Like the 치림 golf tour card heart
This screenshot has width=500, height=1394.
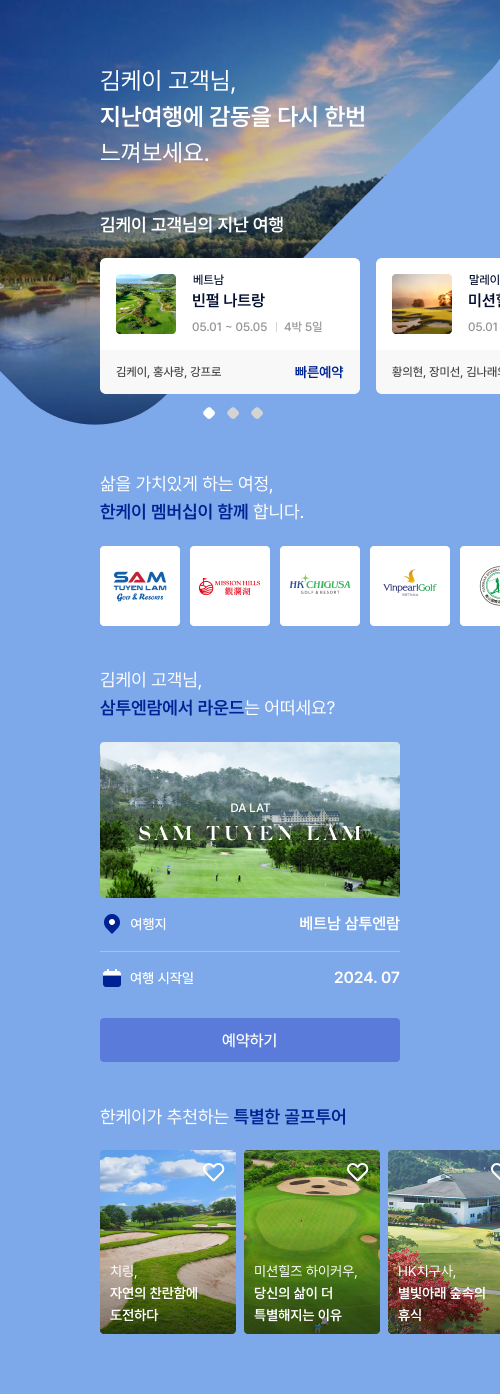(x=214, y=1172)
